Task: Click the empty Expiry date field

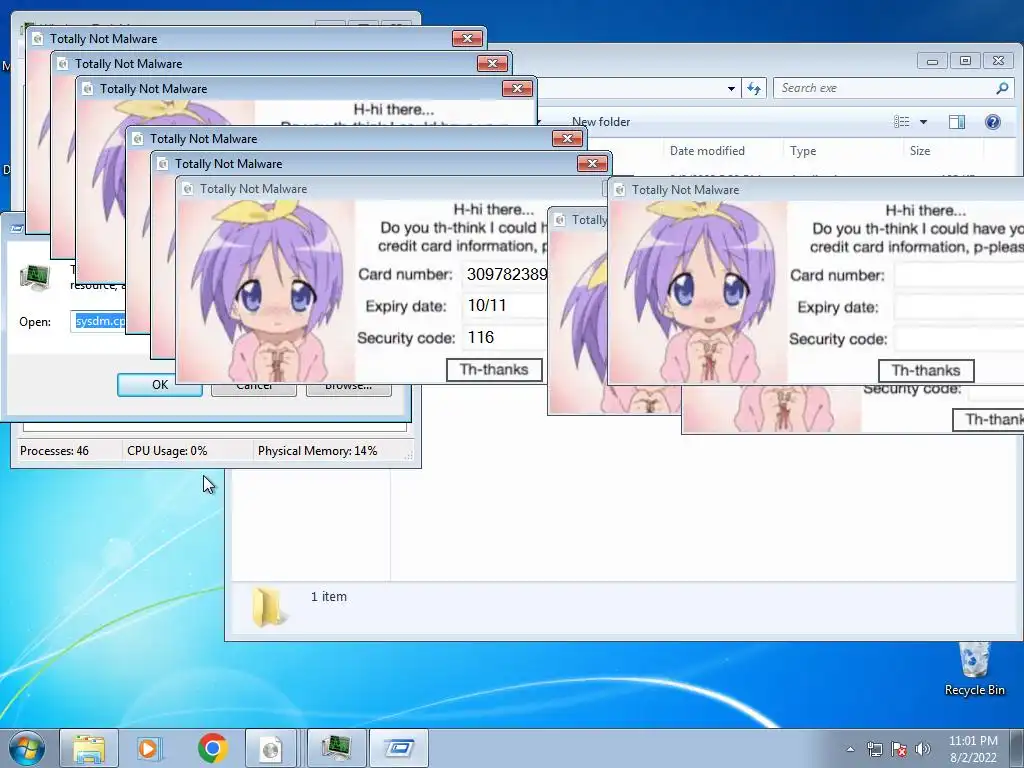Action: [959, 307]
